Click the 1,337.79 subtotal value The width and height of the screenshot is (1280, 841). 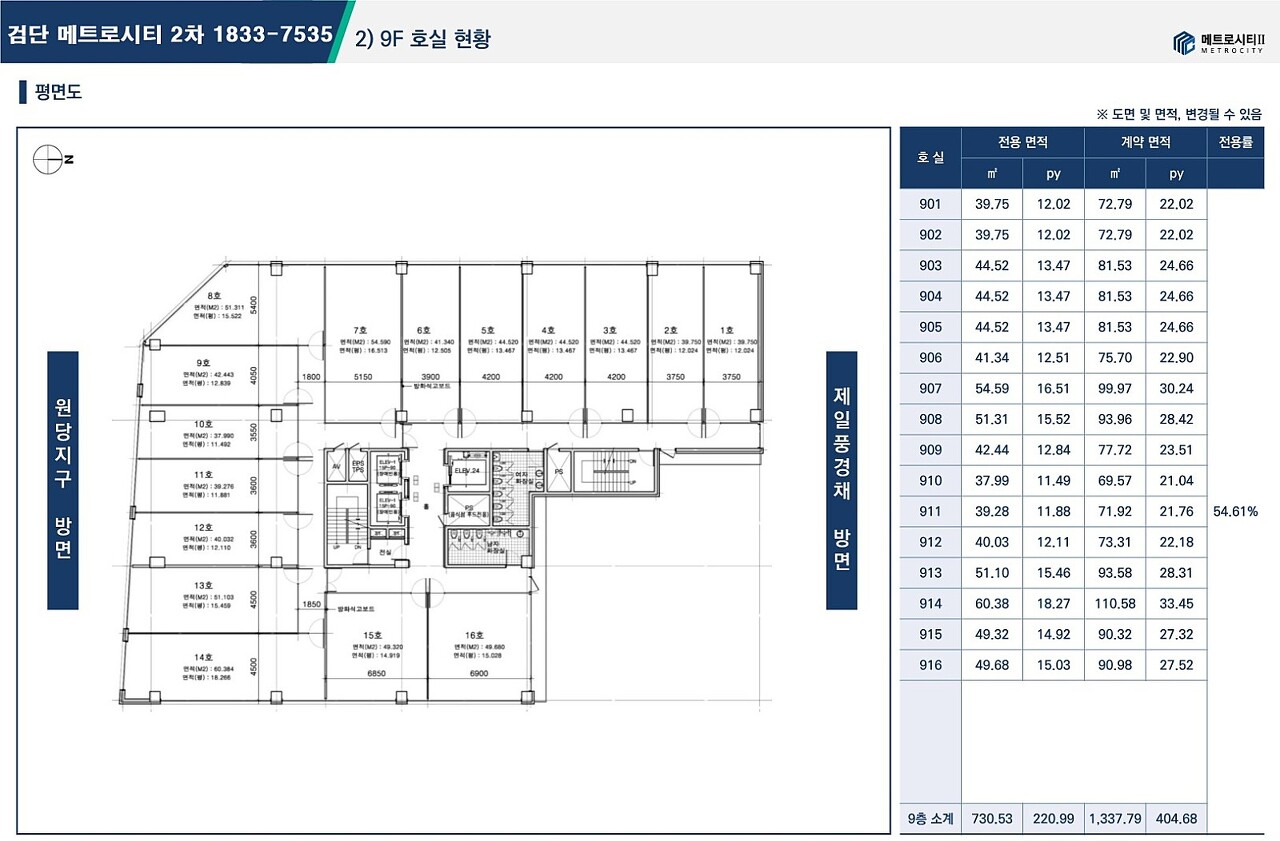click(1115, 819)
